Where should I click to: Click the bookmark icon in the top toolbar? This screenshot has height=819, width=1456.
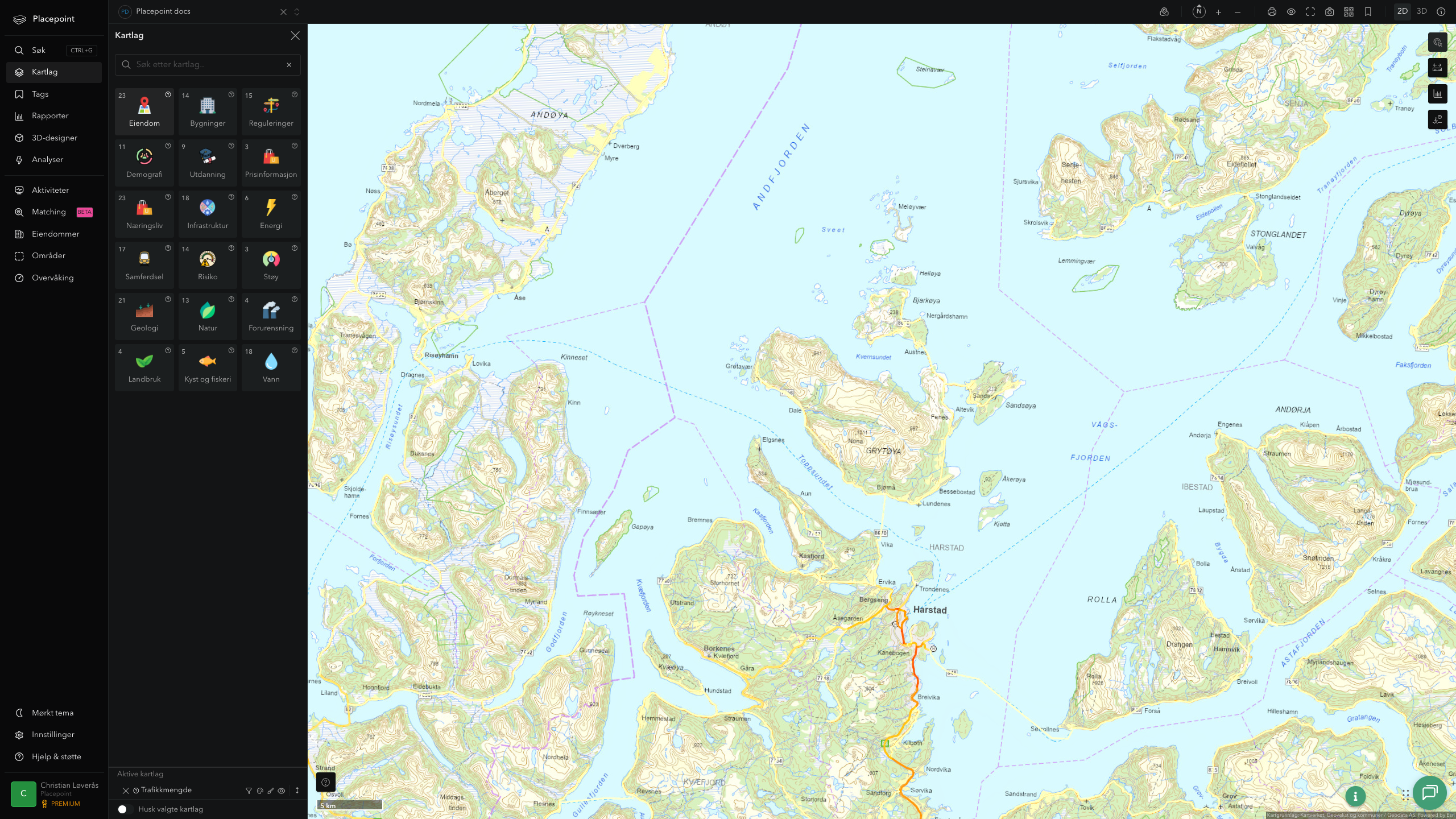1368,12
